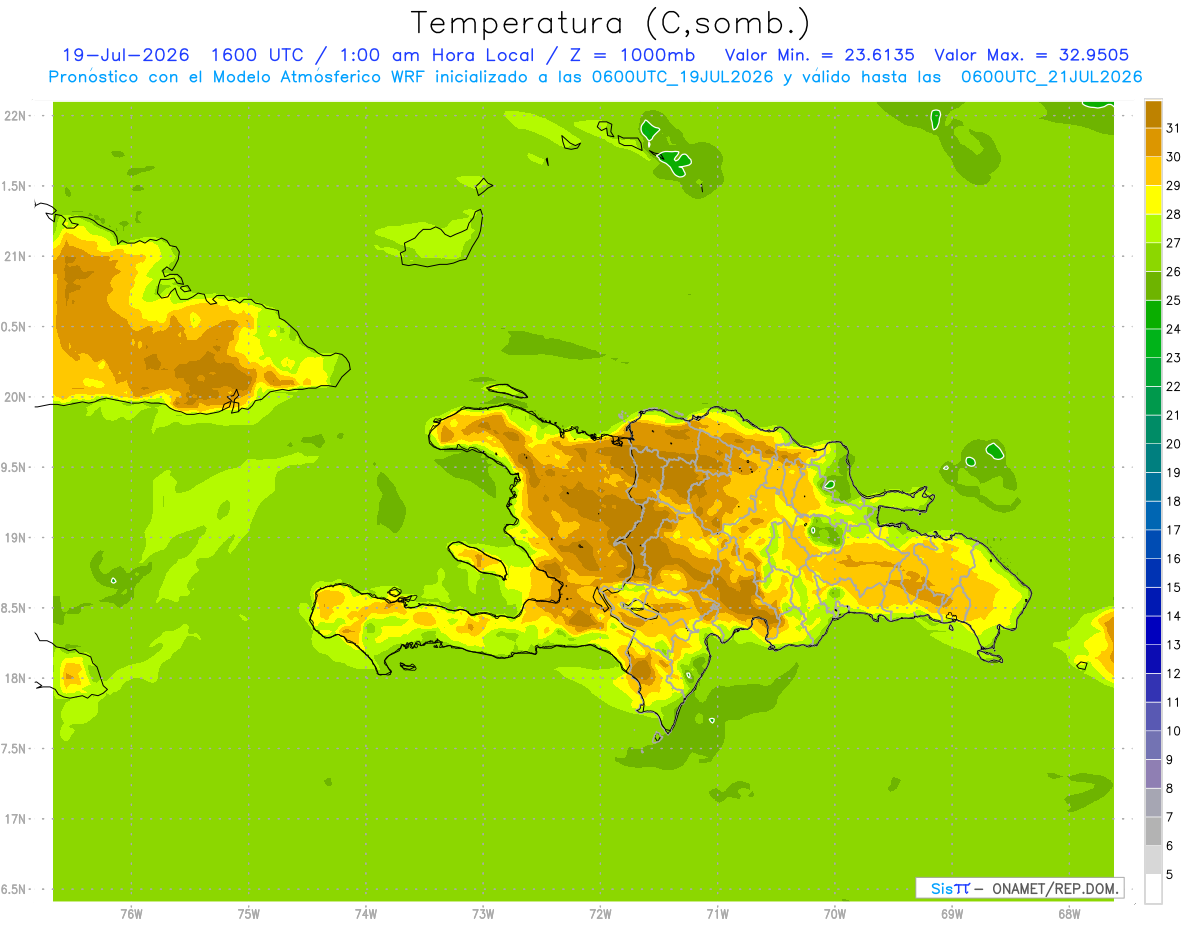Viewport: 1200px width, 927px height.
Task: Click the 10 label on the color scale
Action: tap(1173, 731)
